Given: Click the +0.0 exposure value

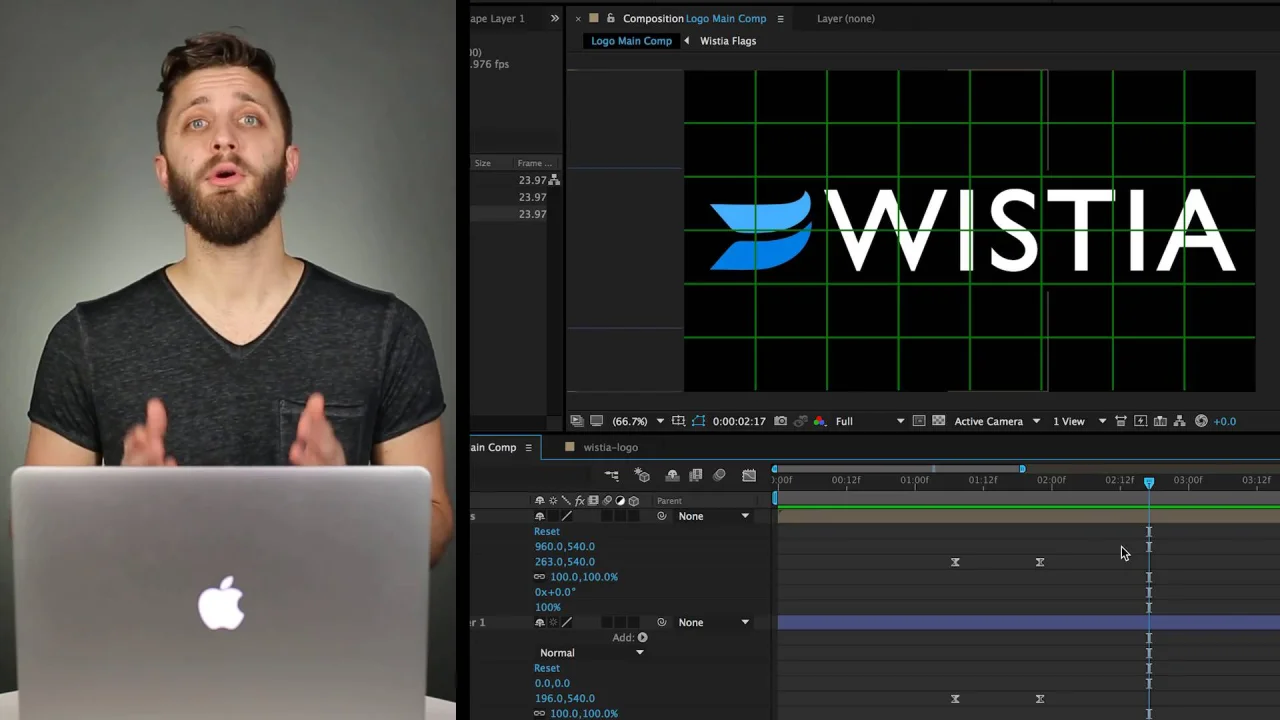Looking at the screenshot, I should tap(1225, 421).
